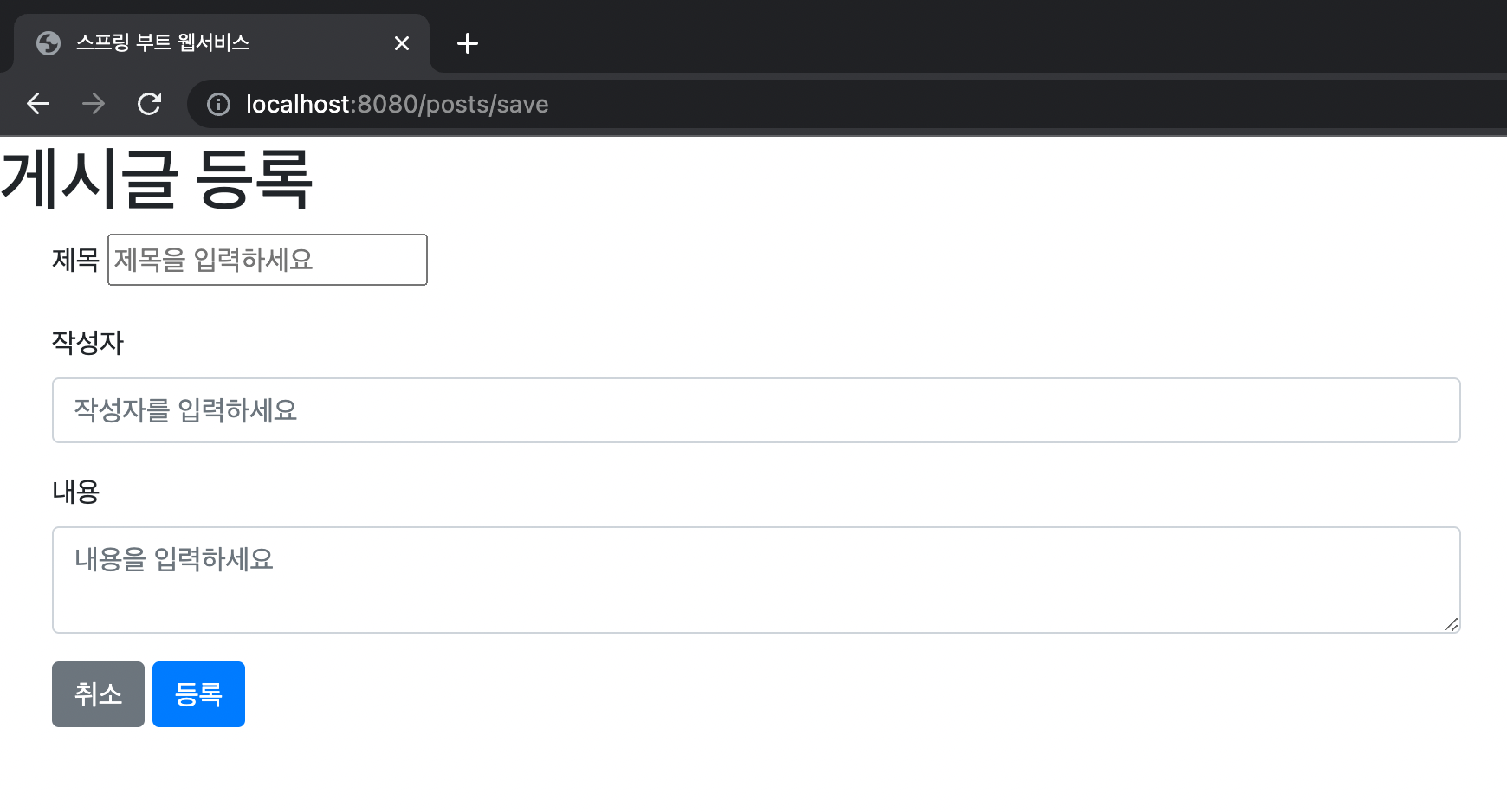
Task: Close the 스프링 부트 웹서비스 tab
Action: point(402,43)
